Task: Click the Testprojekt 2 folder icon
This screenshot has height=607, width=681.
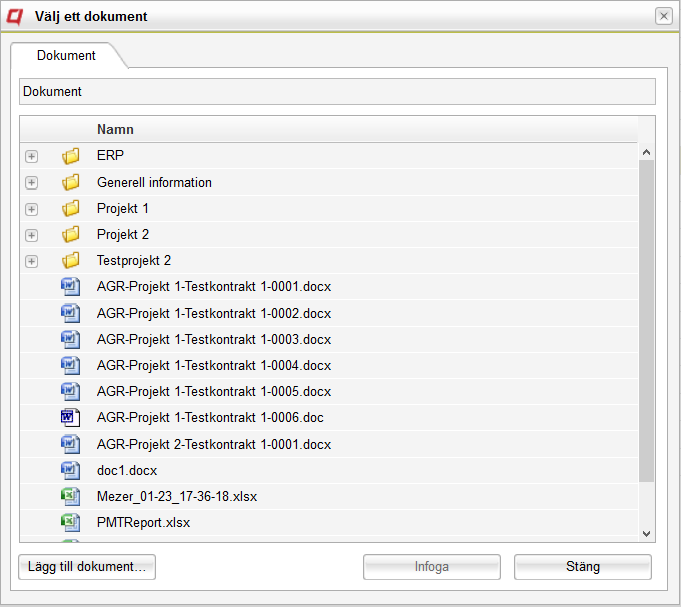Action: (71, 261)
